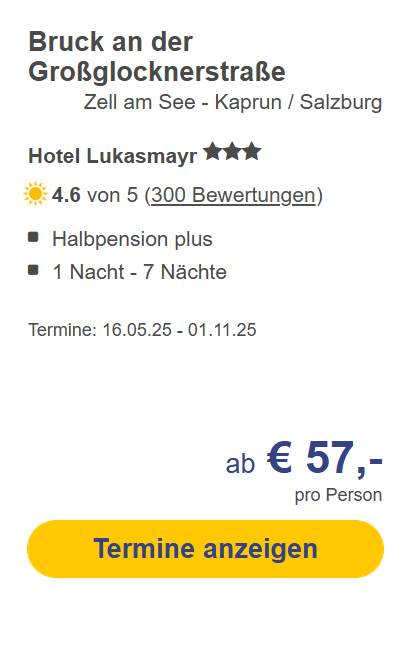Open the 300 Bewertungen reviews link

(233, 195)
